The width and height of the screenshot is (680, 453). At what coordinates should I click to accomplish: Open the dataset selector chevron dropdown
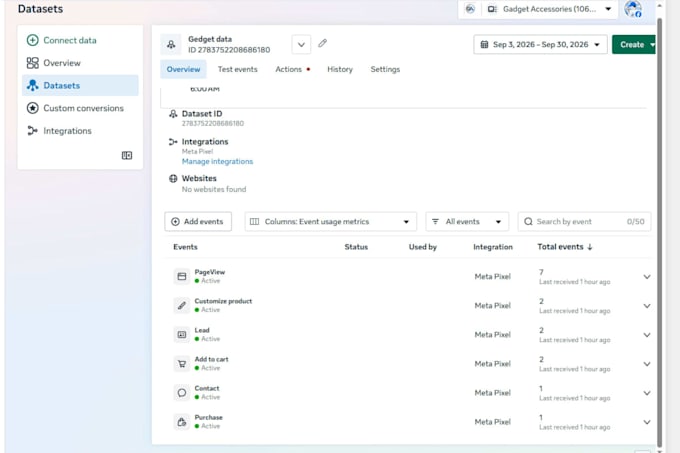click(x=301, y=45)
